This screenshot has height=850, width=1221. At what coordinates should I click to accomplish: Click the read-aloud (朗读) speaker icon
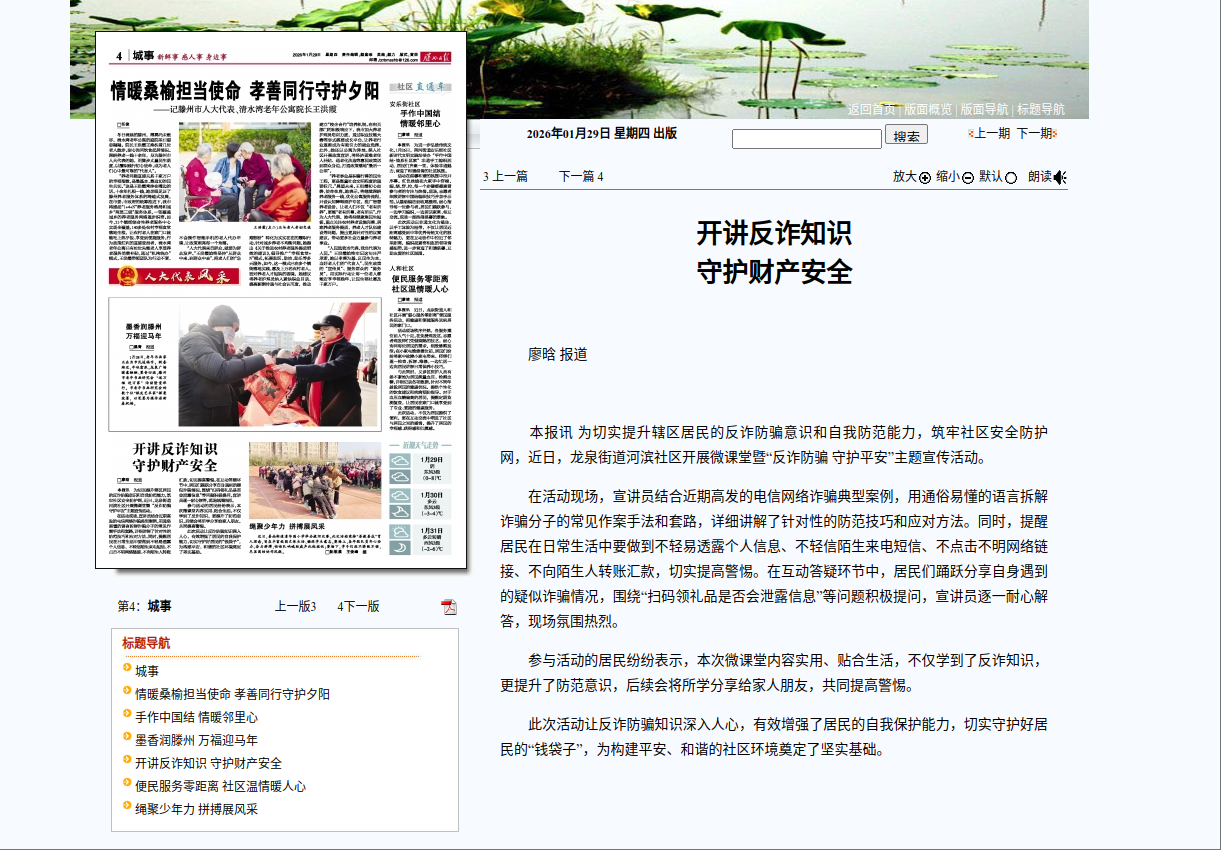click(1059, 178)
